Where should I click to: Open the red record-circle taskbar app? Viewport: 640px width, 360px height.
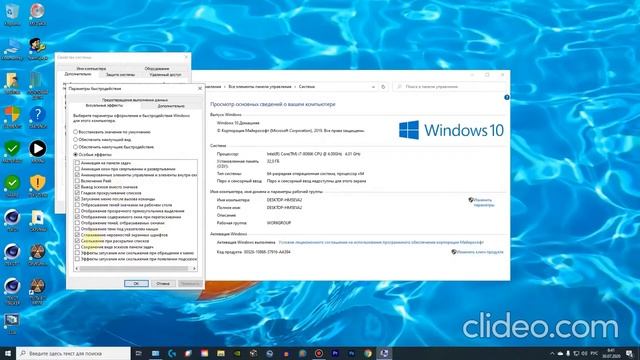tap(319, 353)
